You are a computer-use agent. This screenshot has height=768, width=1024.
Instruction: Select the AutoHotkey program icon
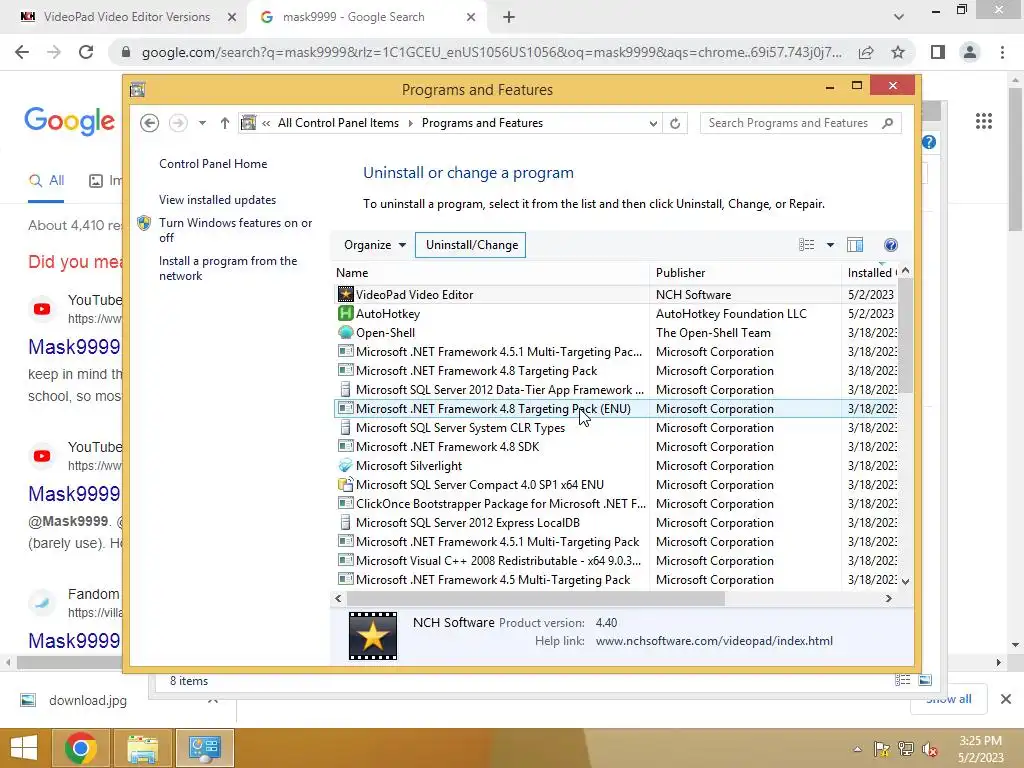coord(345,313)
